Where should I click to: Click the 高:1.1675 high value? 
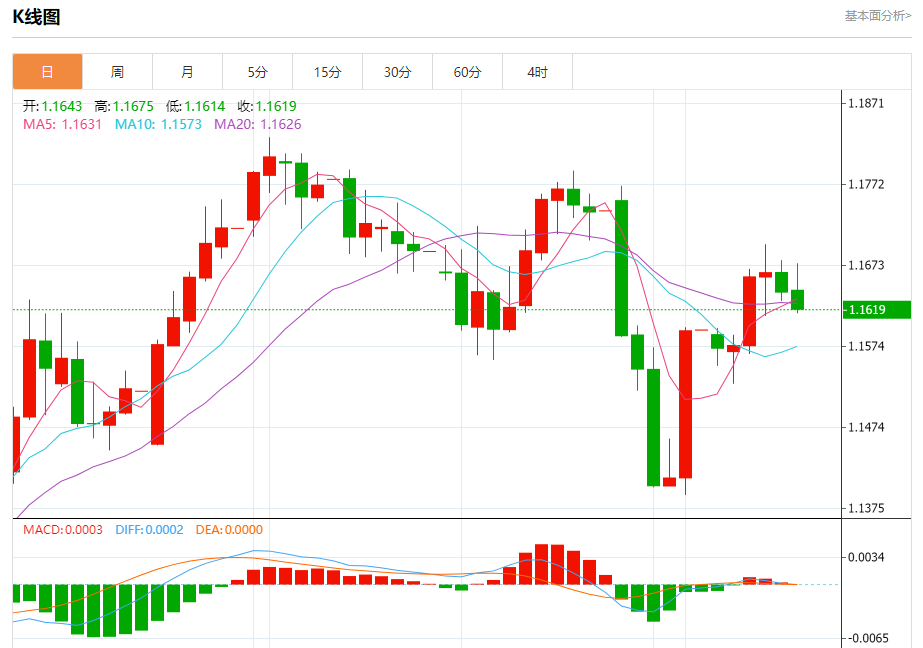124,106
